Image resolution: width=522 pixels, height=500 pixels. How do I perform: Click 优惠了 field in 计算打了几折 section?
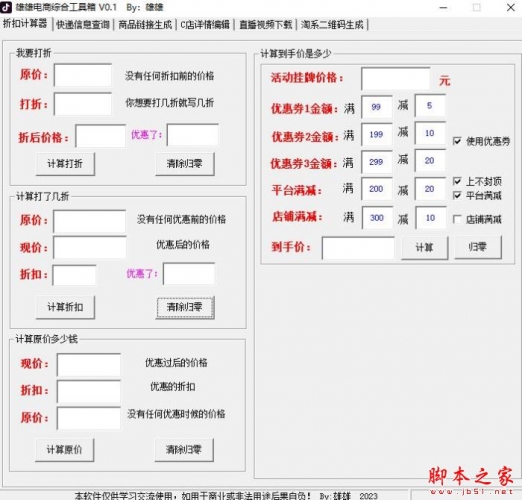tap(189, 274)
